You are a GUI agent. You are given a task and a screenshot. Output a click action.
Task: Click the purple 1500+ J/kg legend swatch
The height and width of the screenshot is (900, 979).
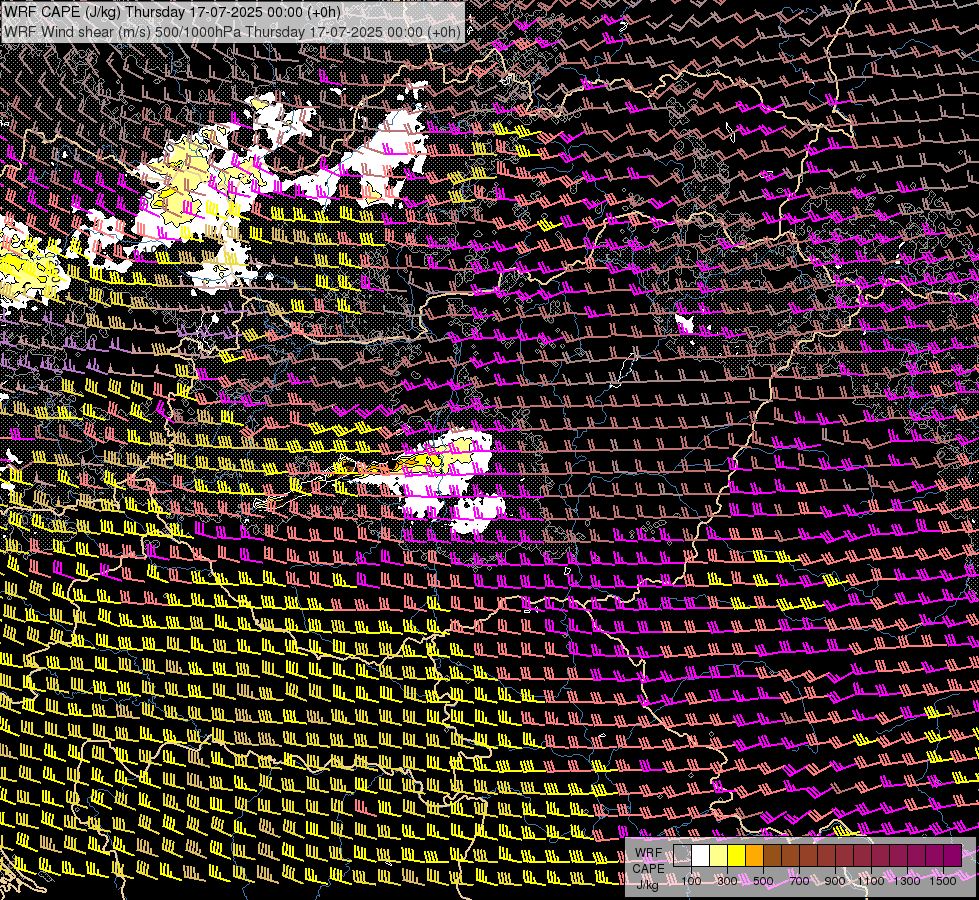click(x=952, y=855)
